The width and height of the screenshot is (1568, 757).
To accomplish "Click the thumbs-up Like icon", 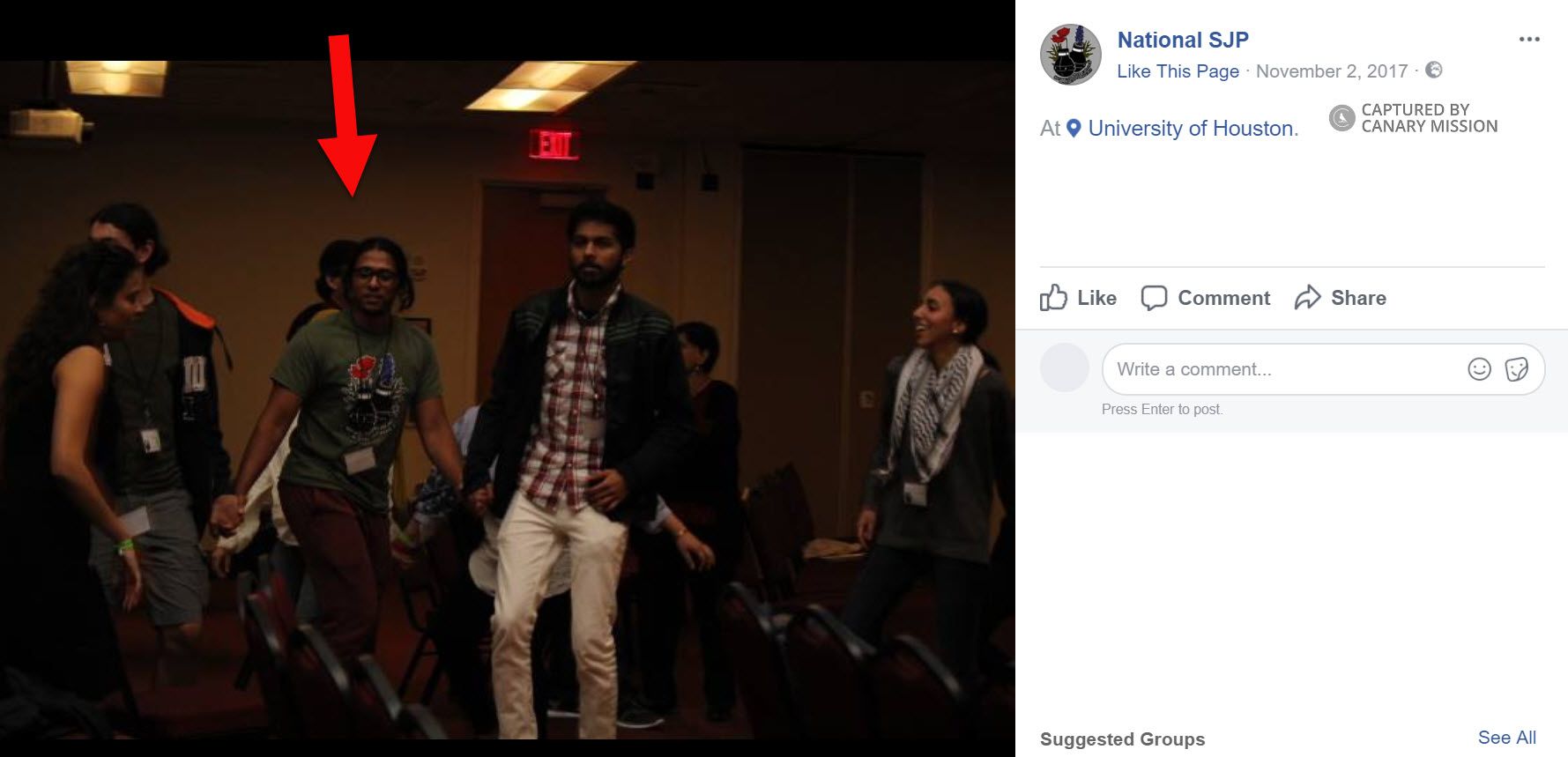I will pyautogui.click(x=1053, y=298).
